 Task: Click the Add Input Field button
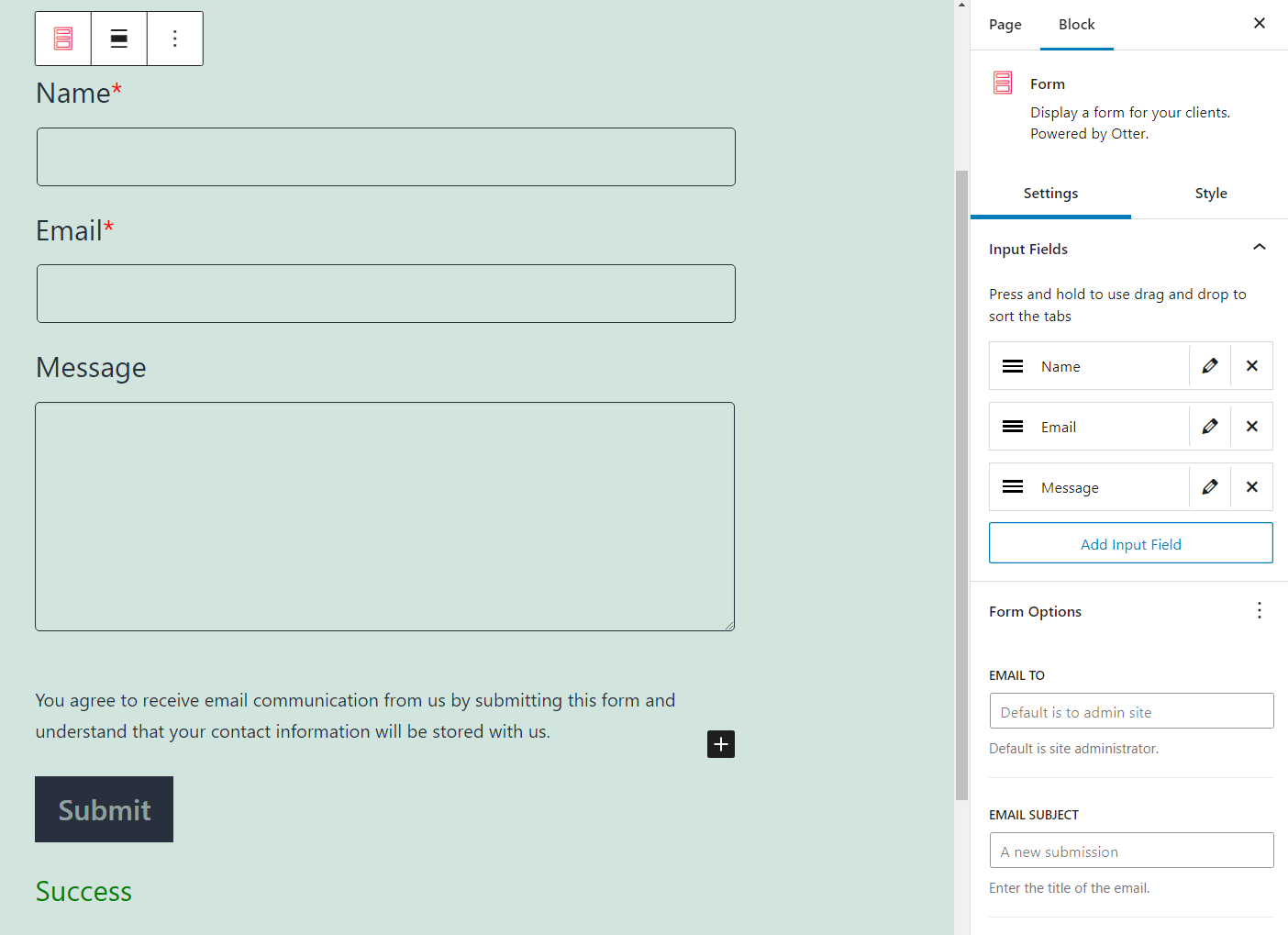[1130, 543]
